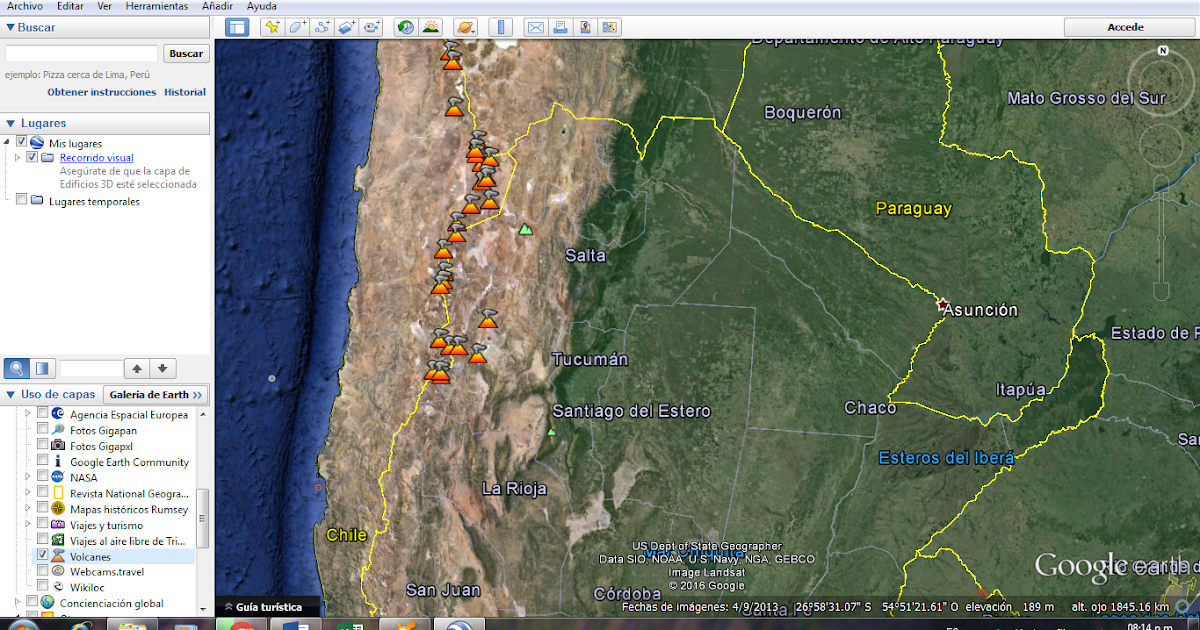Move item down with the down arrow
The image size is (1200, 630).
click(163, 368)
